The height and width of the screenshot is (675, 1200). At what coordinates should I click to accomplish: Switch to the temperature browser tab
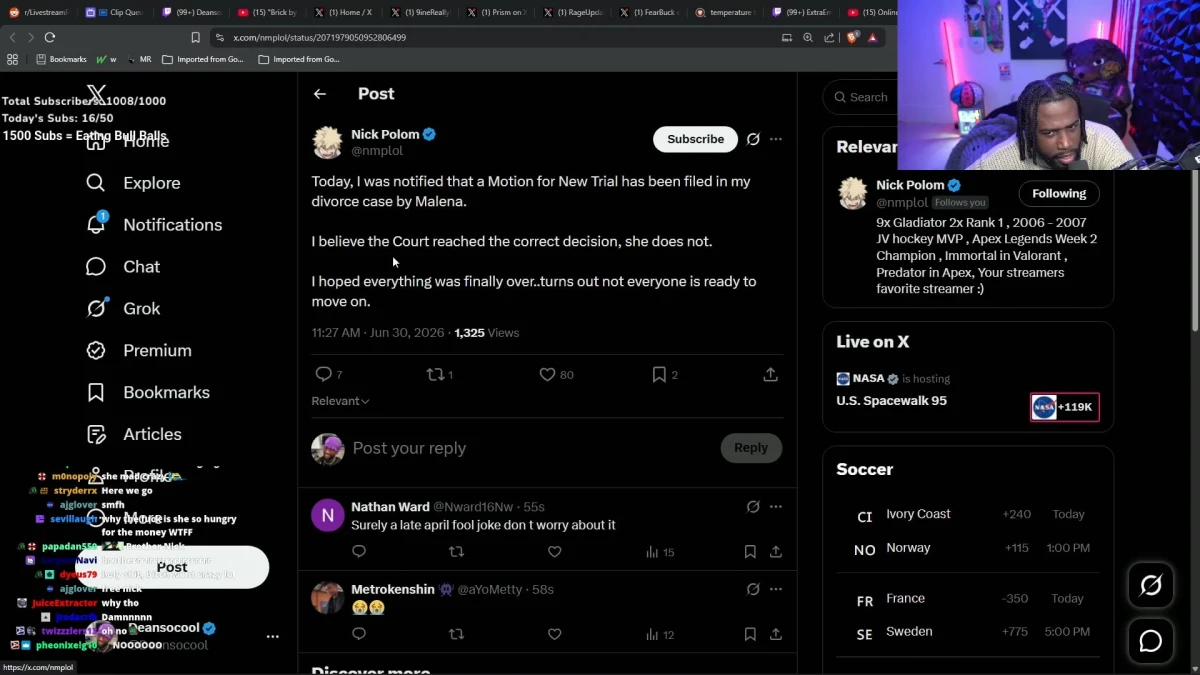point(724,12)
